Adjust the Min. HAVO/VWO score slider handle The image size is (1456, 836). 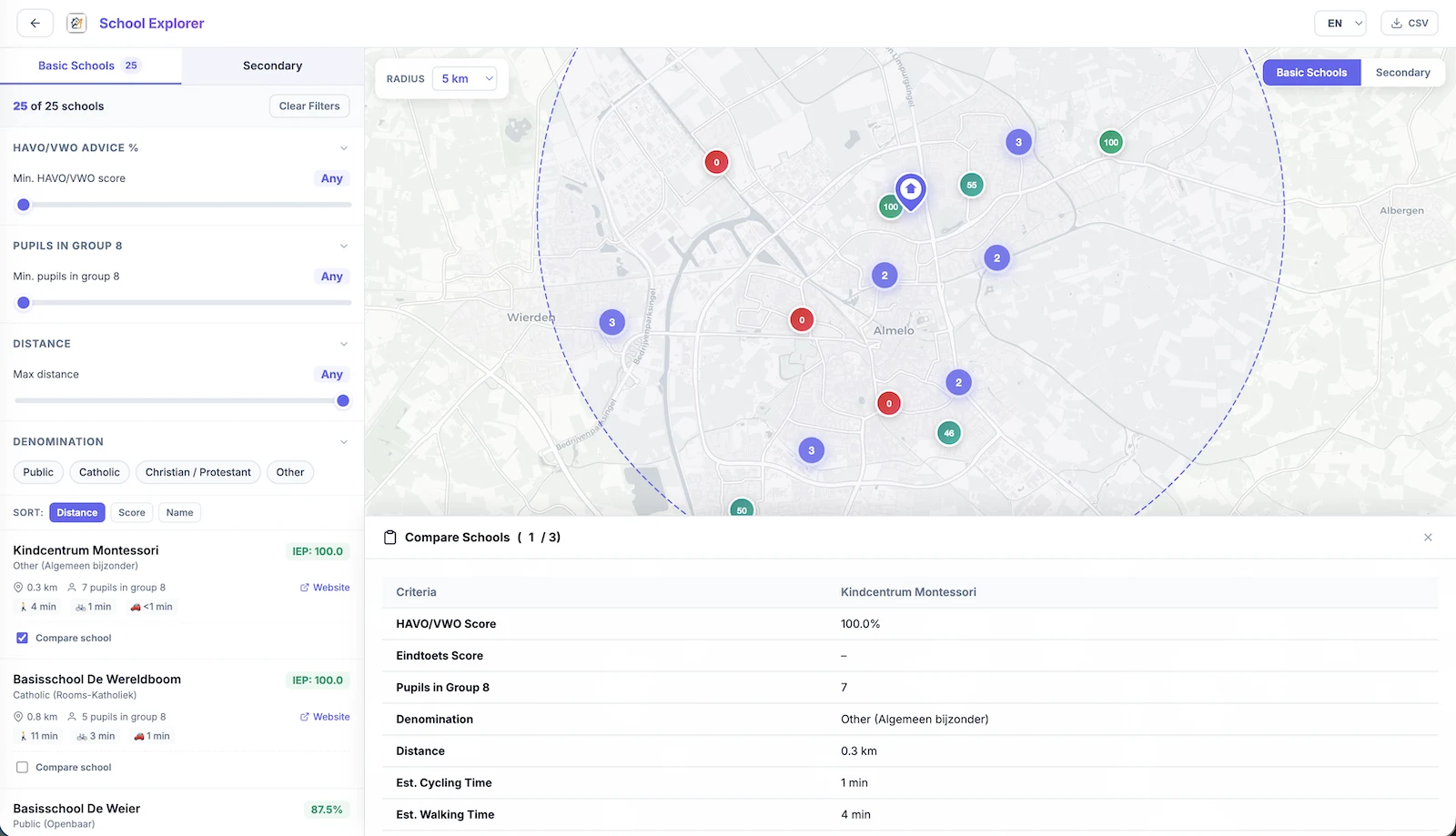[x=24, y=205]
